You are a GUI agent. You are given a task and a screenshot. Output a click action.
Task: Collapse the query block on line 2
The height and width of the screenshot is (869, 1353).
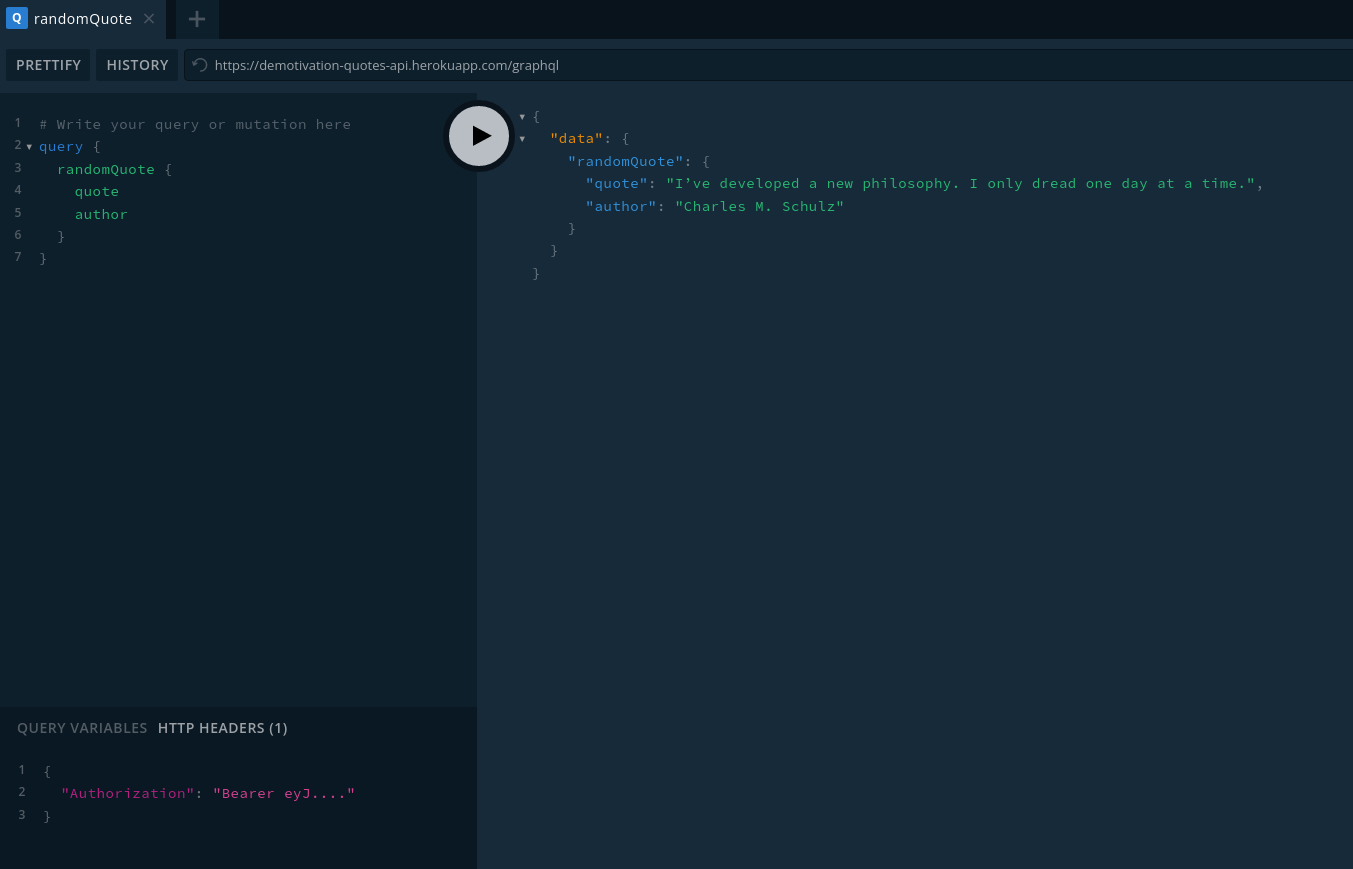(29, 147)
